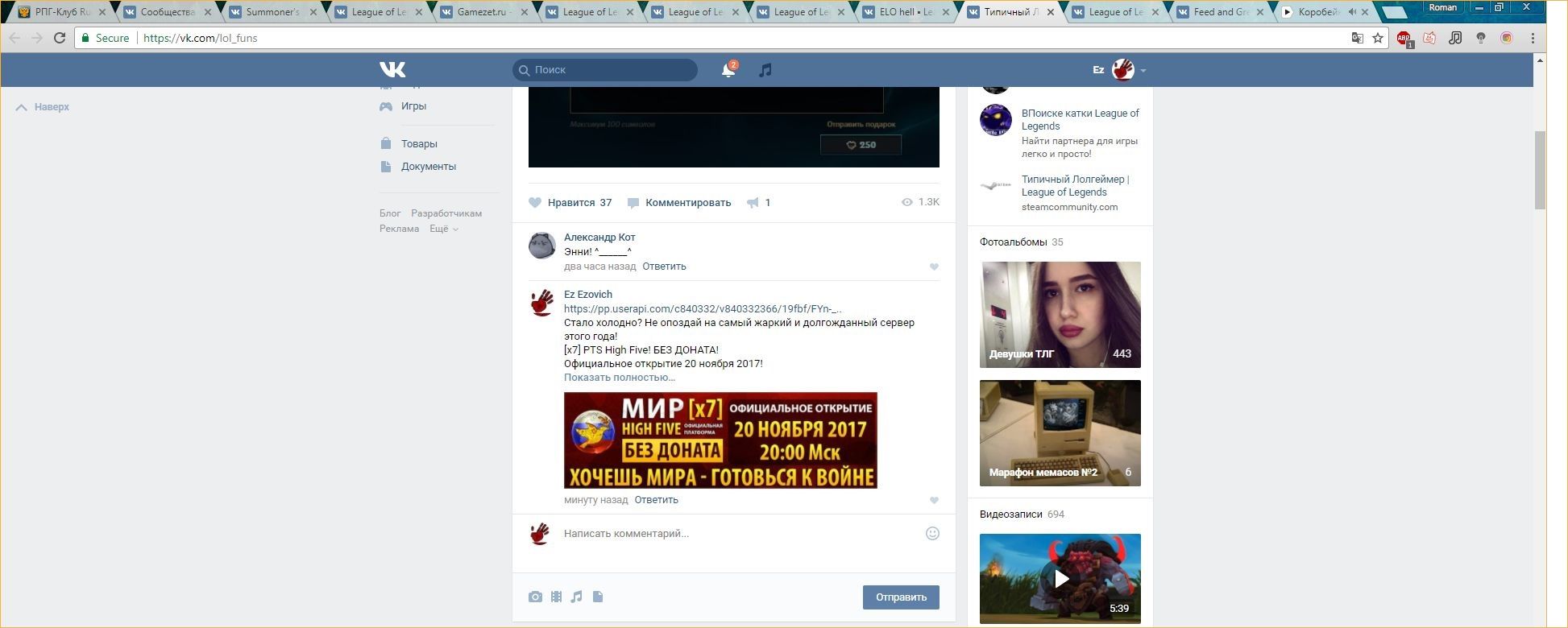1568x628 pixels.
Task: Open the emoji smiley picker
Action: [x=932, y=533]
